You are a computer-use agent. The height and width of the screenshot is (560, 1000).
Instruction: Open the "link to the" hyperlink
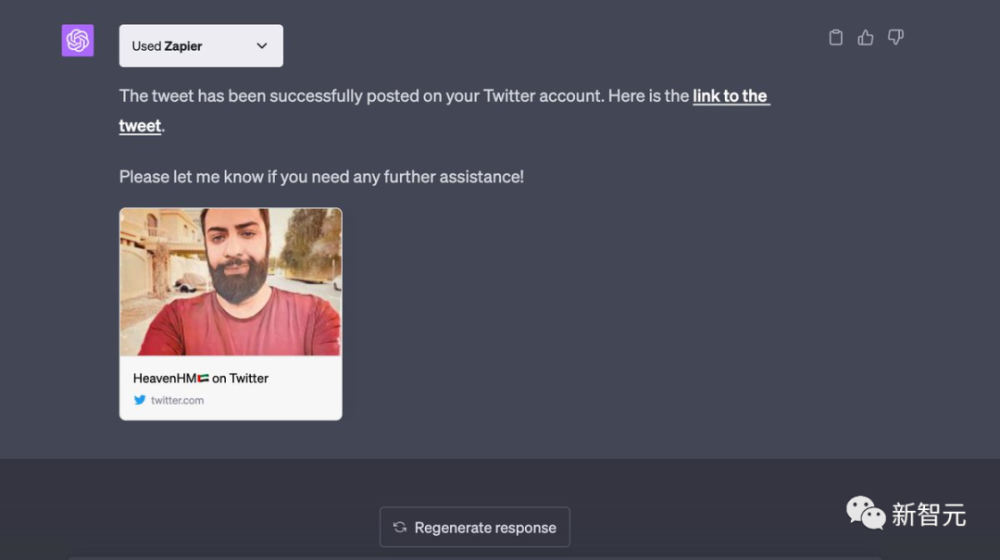coord(730,96)
